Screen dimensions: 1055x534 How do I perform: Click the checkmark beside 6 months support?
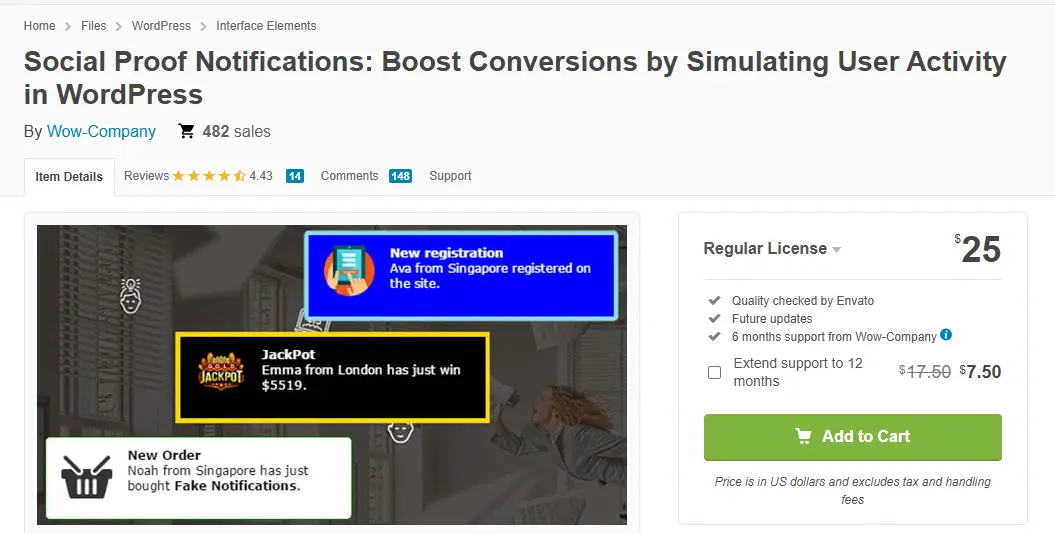click(715, 336)
